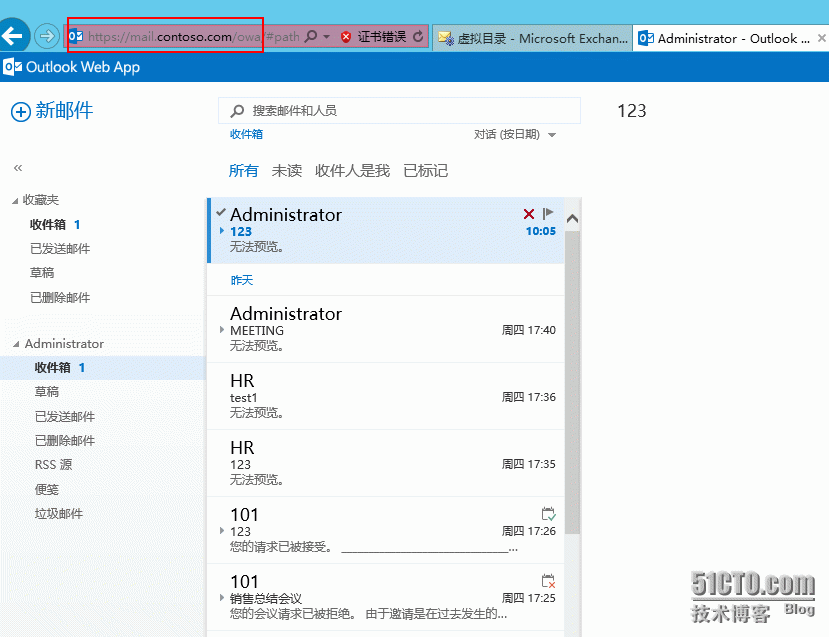
Task: Expand the 123 conversation at 10:05
Action: [x=222, y=231]
